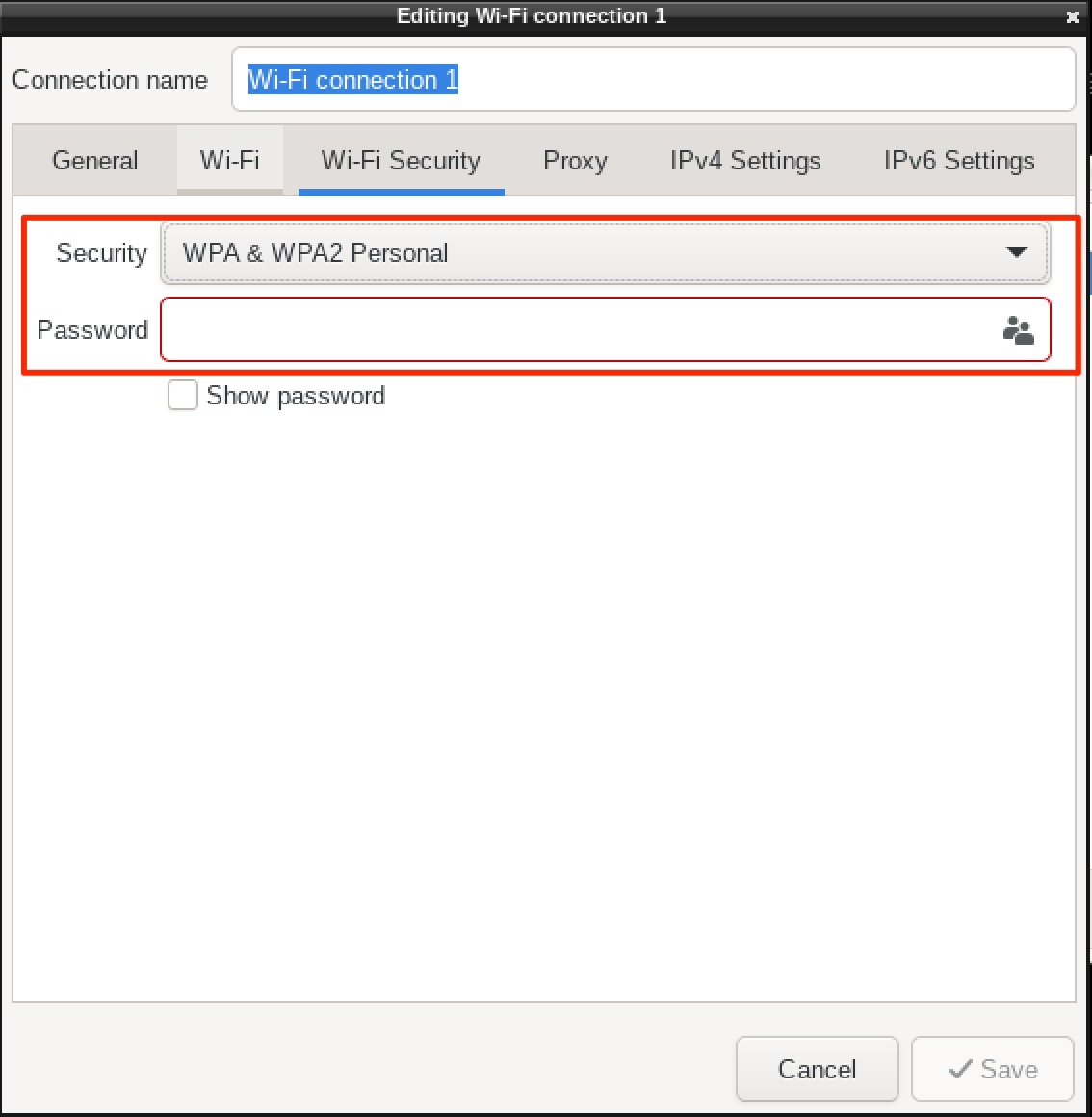Toggle the Show password checkbox off

pyautogui.click(x=182, y=395)
